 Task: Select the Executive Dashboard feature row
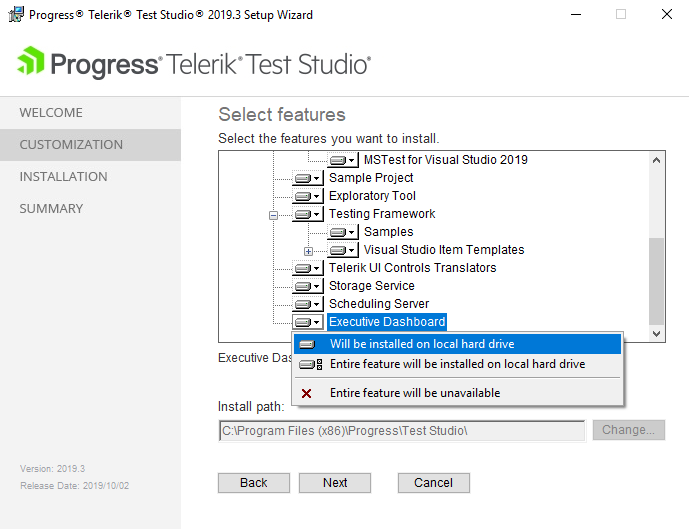(387, 322)
